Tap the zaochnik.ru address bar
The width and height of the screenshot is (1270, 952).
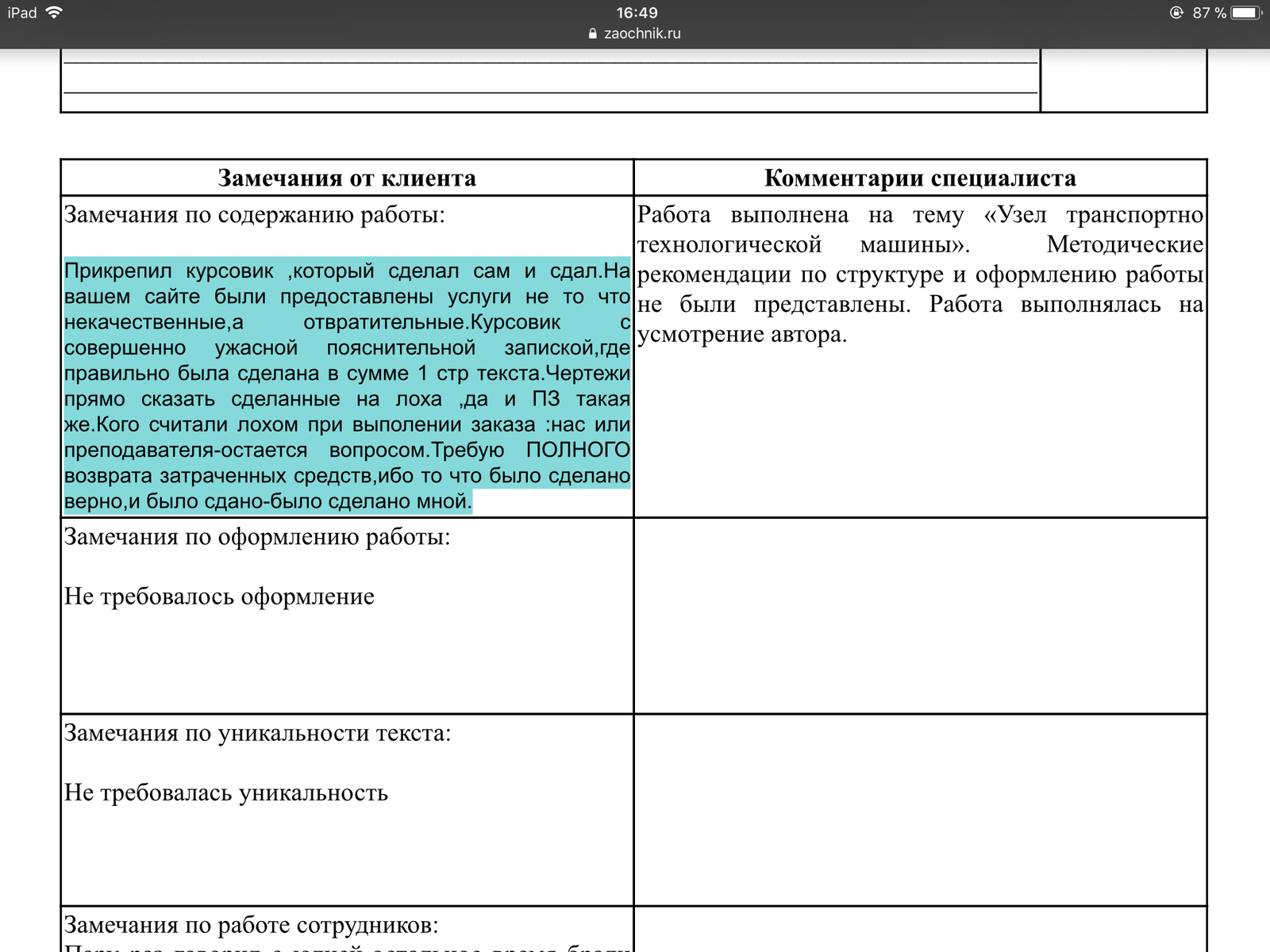(x=635, y=33)
